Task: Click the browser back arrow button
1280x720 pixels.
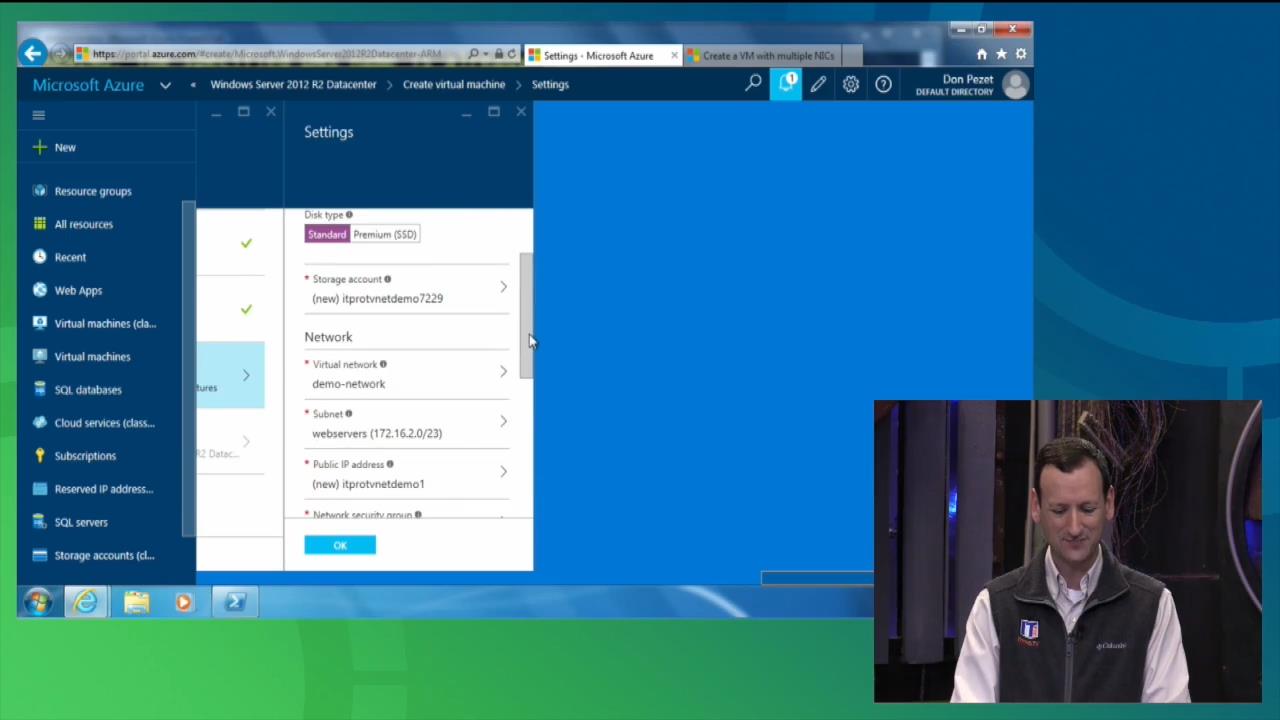Action: pos(33,54)
